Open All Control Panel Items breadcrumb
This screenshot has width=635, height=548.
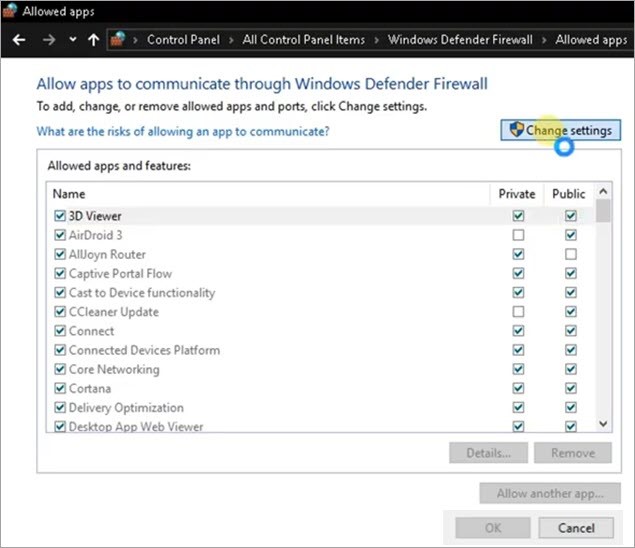(x=304, y=40)
